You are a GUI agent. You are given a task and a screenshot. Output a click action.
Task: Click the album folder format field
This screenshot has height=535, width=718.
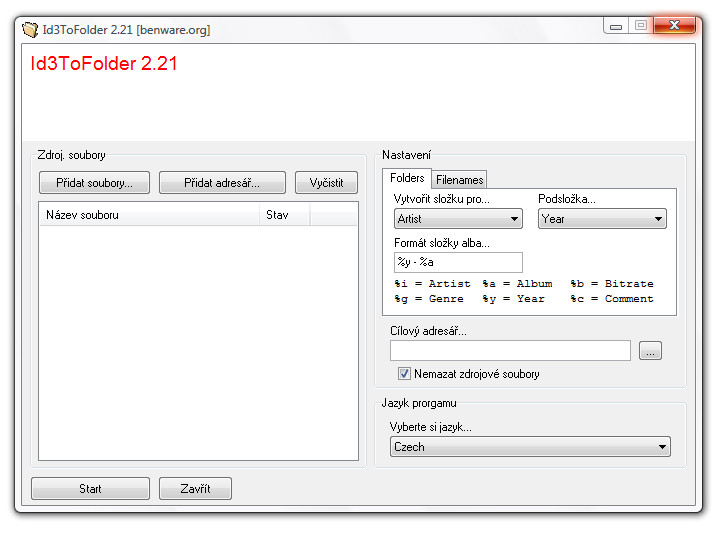click(458, 262)
